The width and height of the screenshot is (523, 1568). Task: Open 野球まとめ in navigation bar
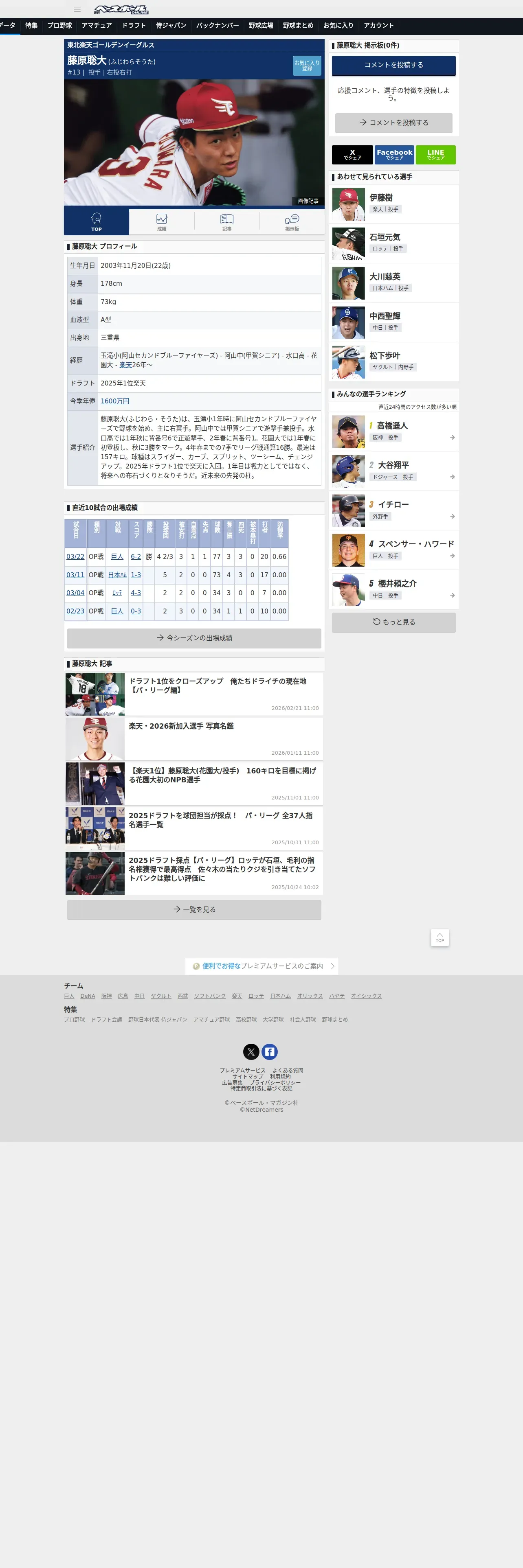pyautogui.click(x=298, y=26)
